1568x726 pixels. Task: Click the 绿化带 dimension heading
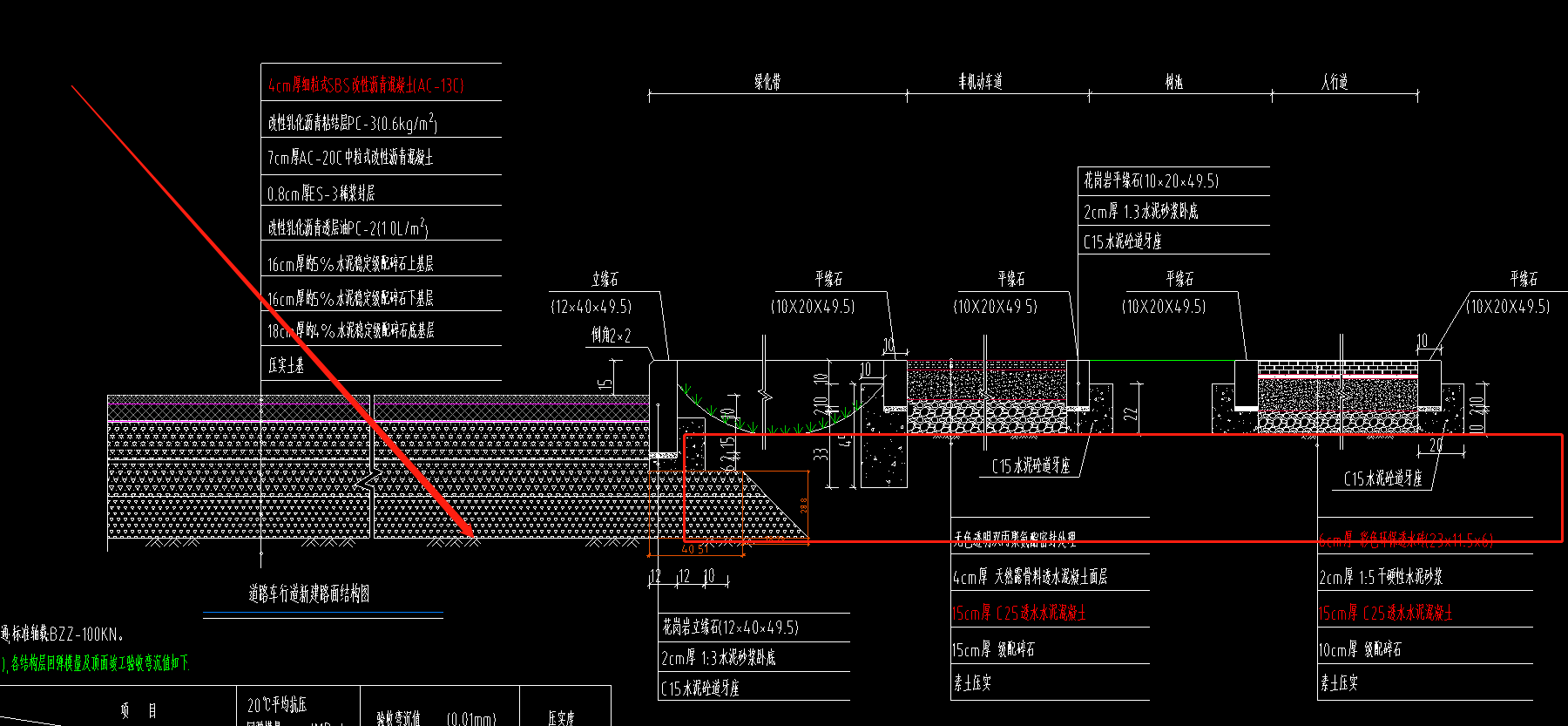[x=767, y=82]
